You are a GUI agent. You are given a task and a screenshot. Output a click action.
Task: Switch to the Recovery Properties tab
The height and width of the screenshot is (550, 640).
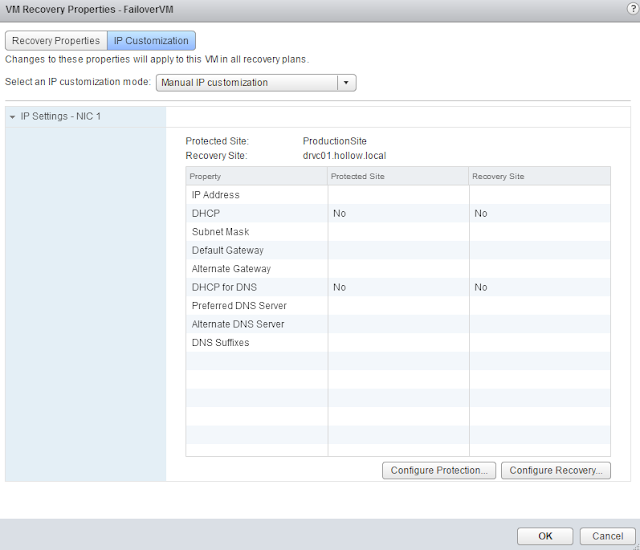[56, 41]
